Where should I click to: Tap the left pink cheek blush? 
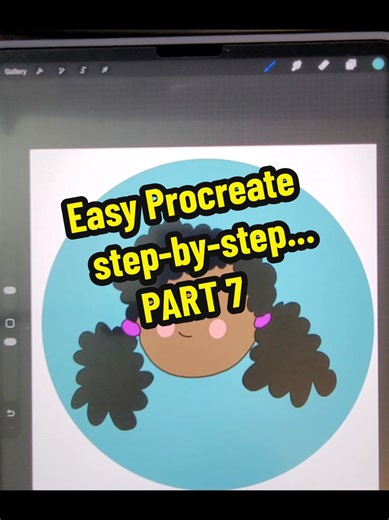[166, 330]
